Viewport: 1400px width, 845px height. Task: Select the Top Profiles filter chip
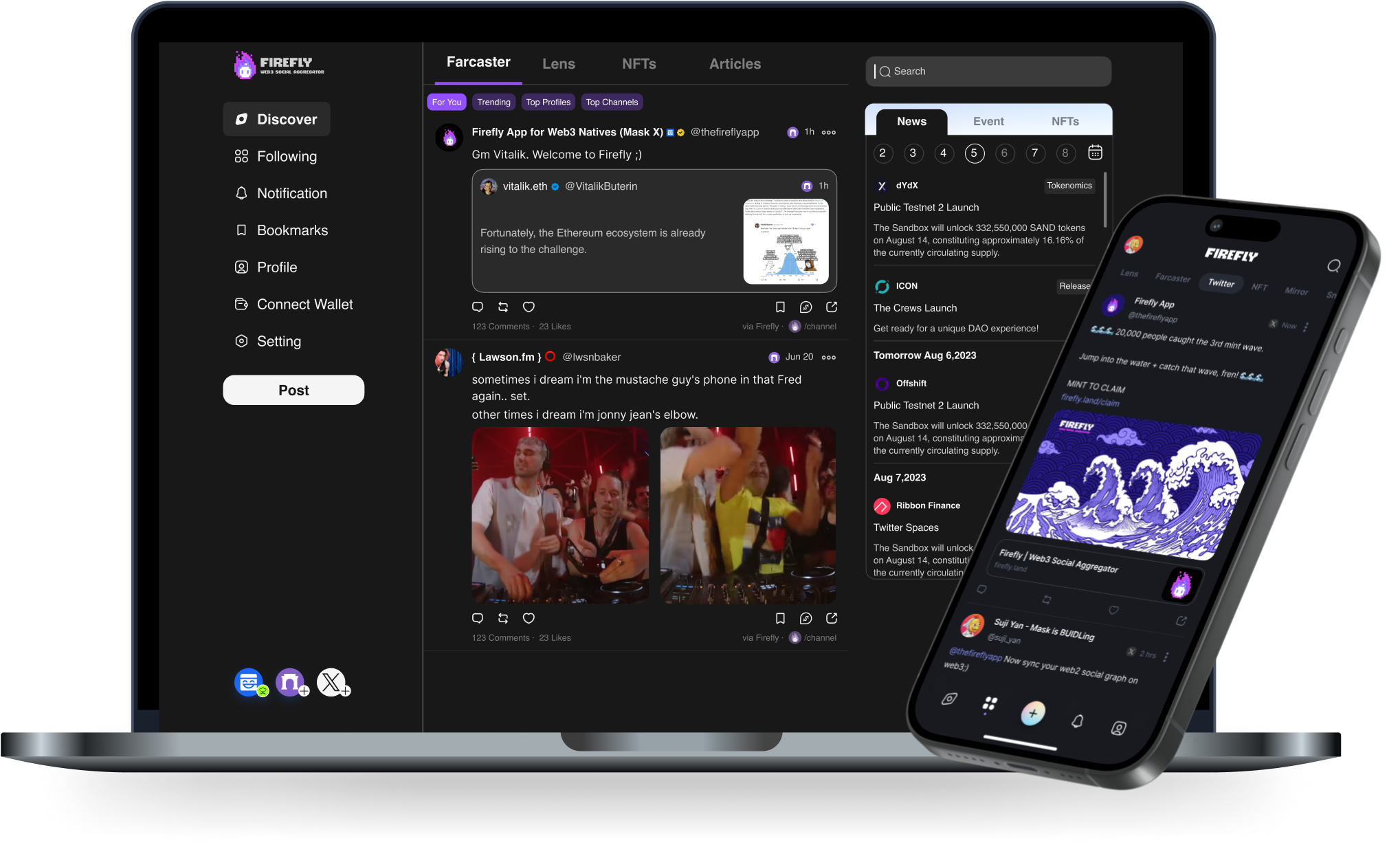tap(548, 102)
